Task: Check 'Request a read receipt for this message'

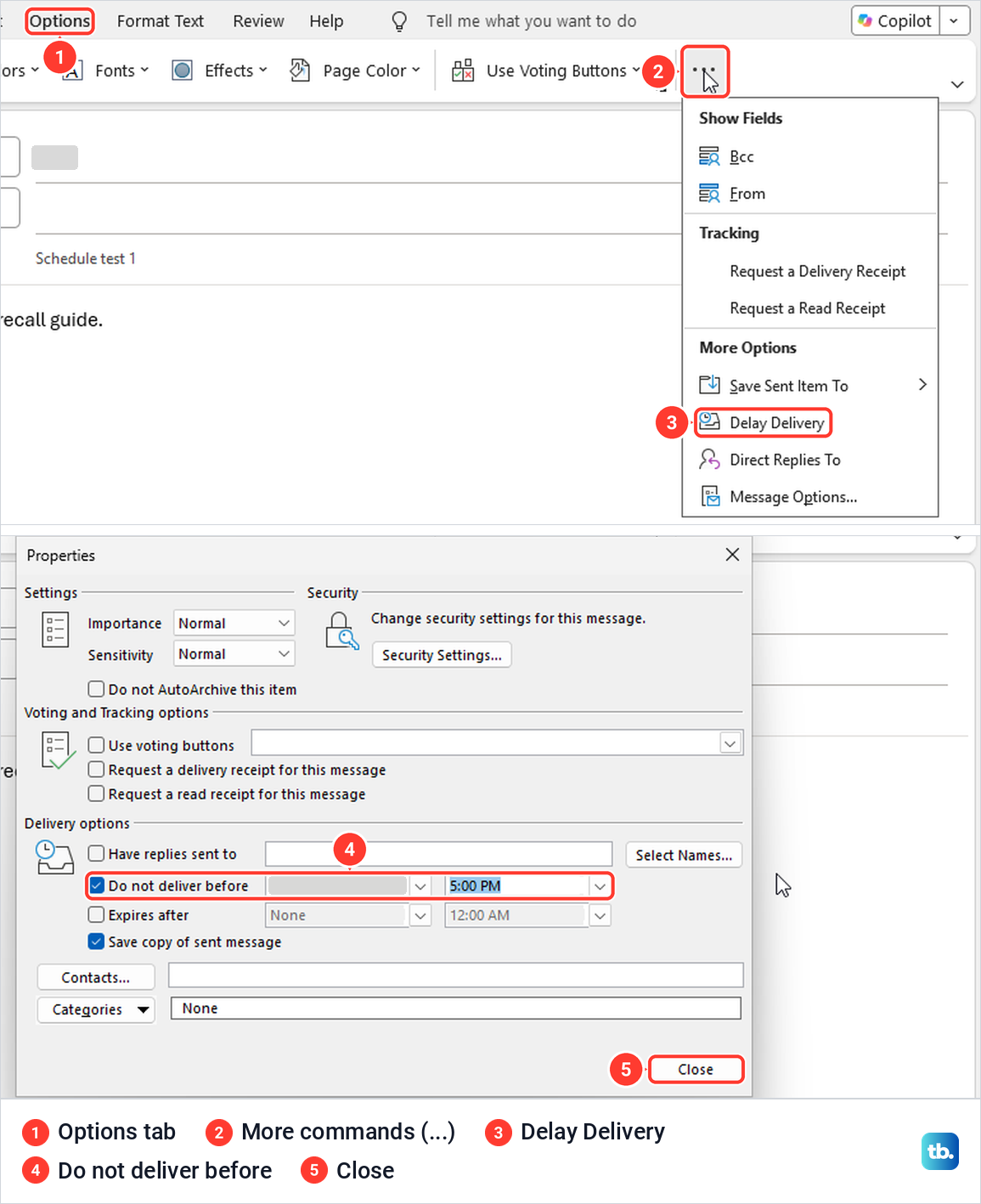Action: [x=96, y=794]
